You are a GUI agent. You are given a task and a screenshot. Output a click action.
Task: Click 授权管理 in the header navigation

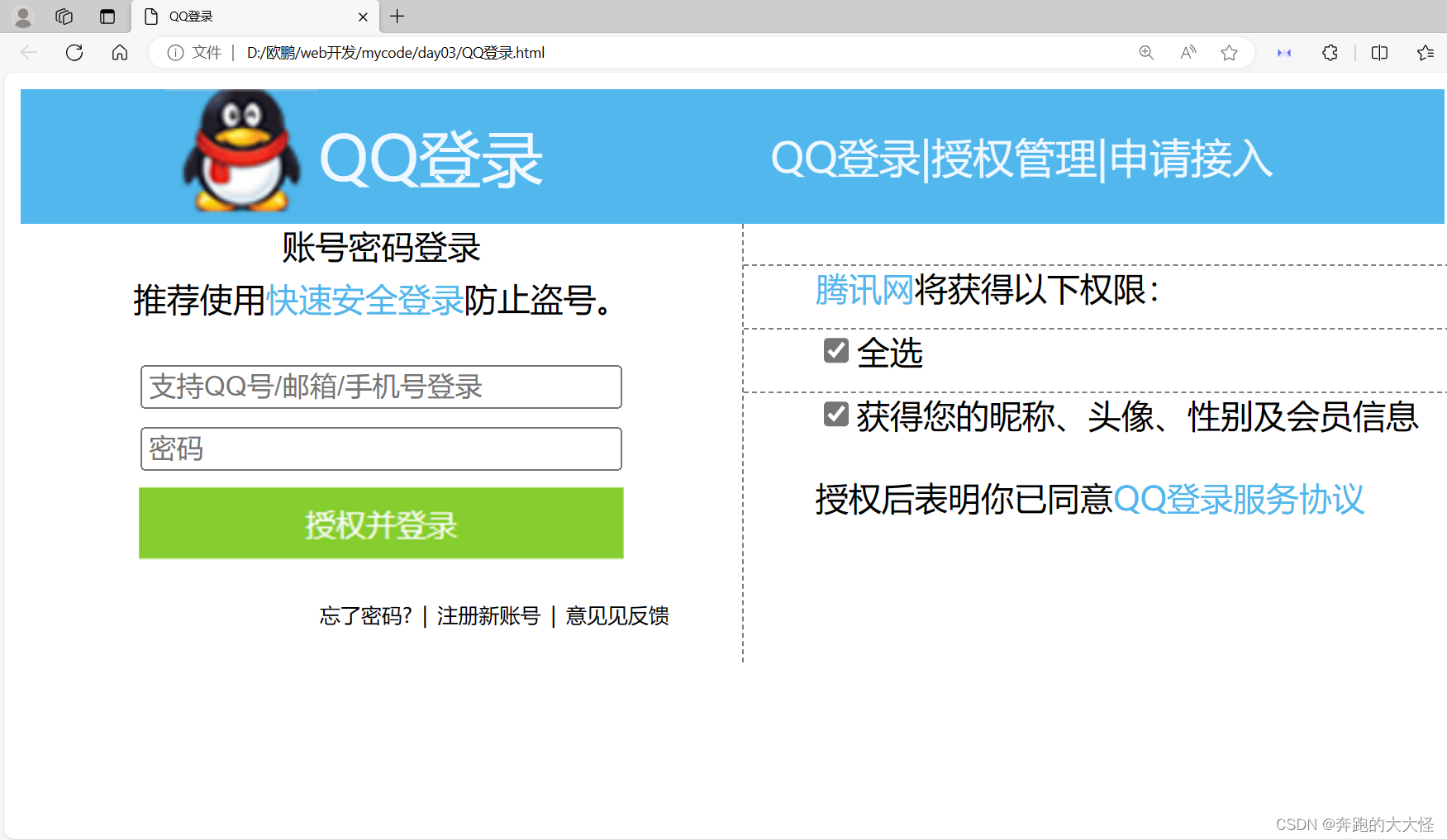coord(1013,158)
